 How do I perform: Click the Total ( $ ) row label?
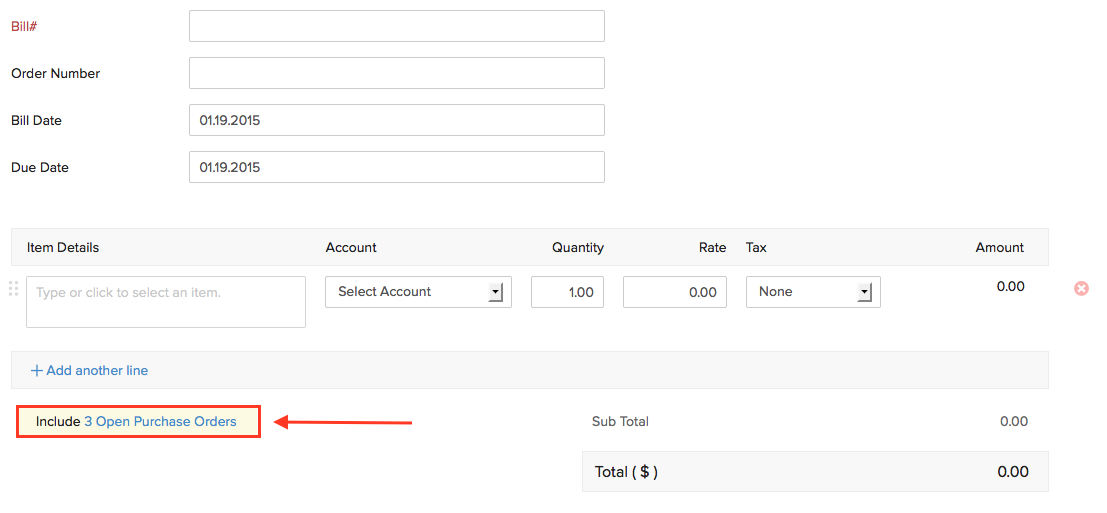626,472
